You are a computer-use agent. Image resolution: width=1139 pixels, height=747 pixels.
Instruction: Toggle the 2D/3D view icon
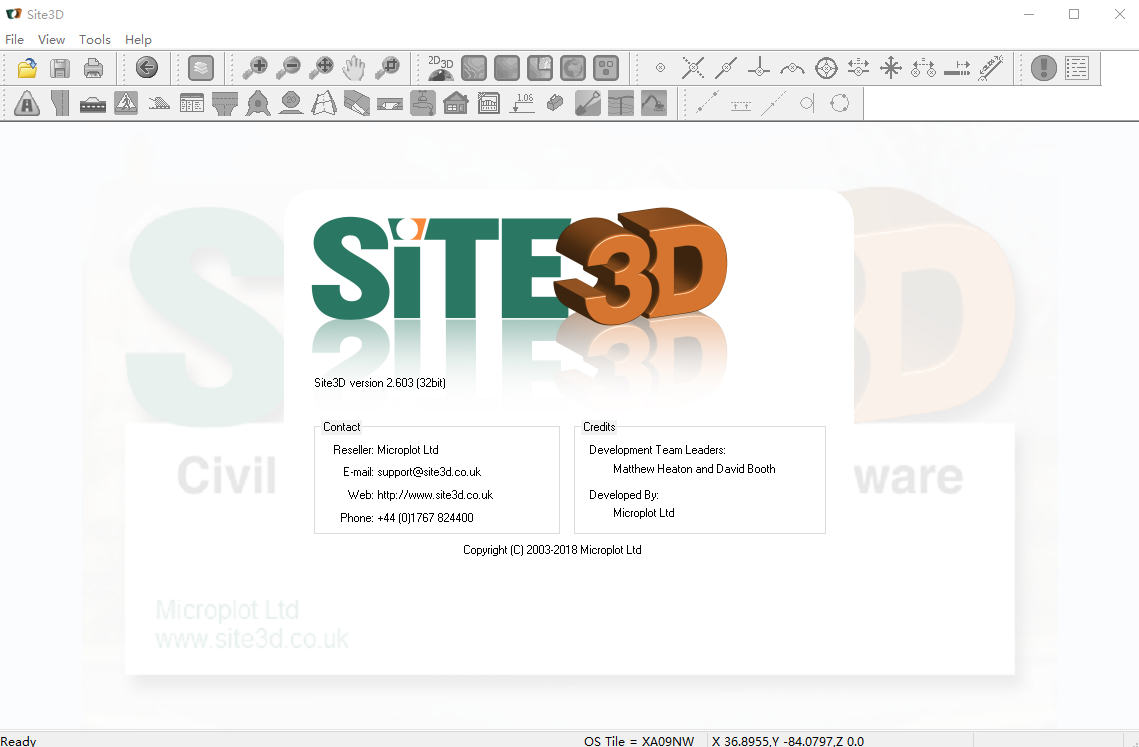441,68
